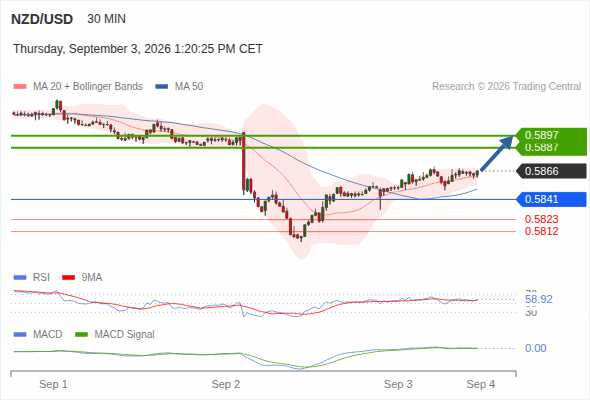Click the MACD legend label
Image resolution: width=590 pixels, height=400 pixels.
pyautogui.click(x=47, y=335)
